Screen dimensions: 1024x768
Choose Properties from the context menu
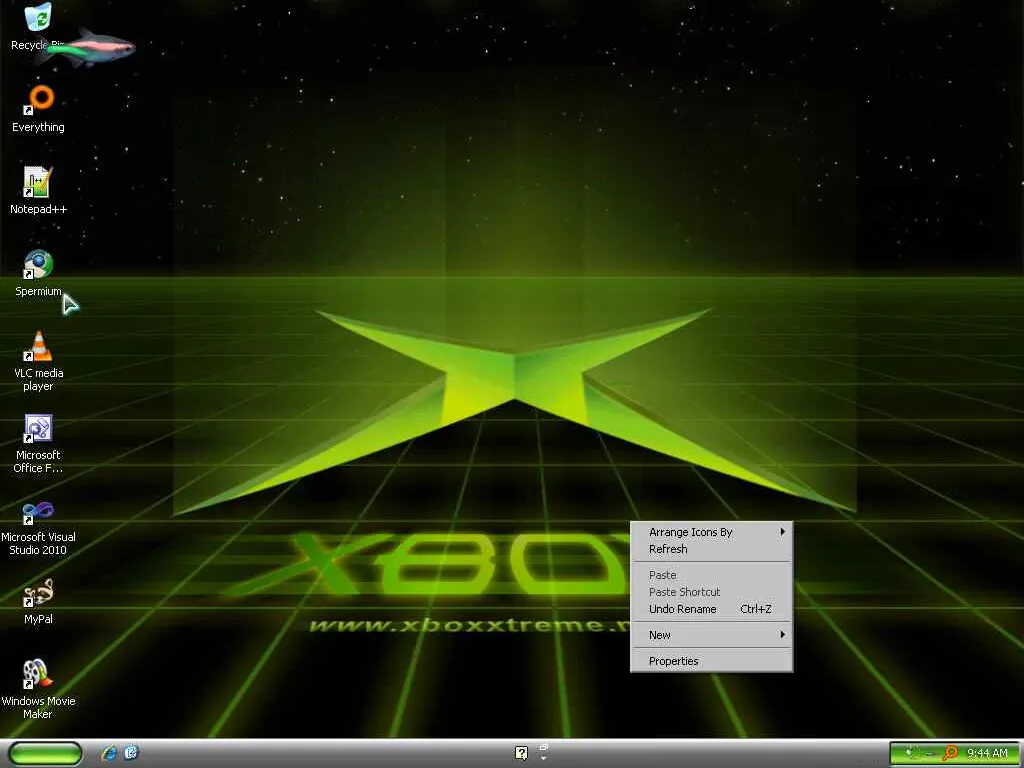pyautogui.click(x=712, y=661)
